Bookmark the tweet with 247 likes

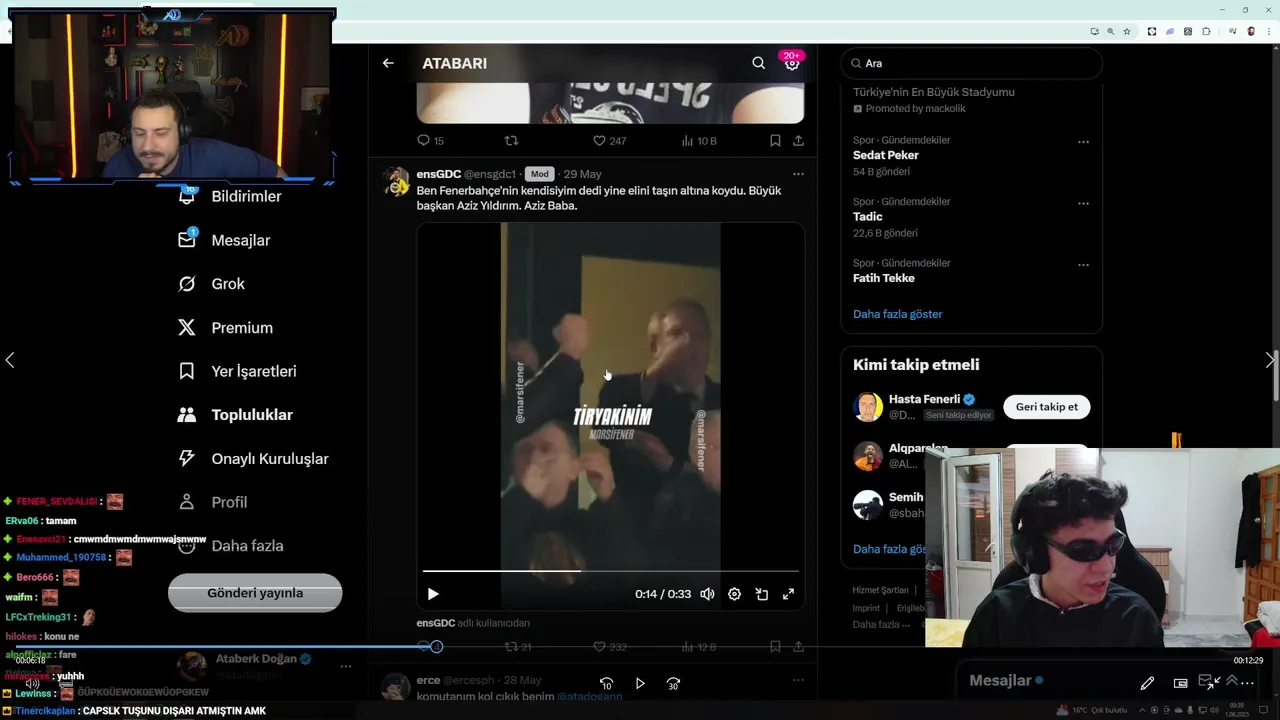click(x=775, y=141)
